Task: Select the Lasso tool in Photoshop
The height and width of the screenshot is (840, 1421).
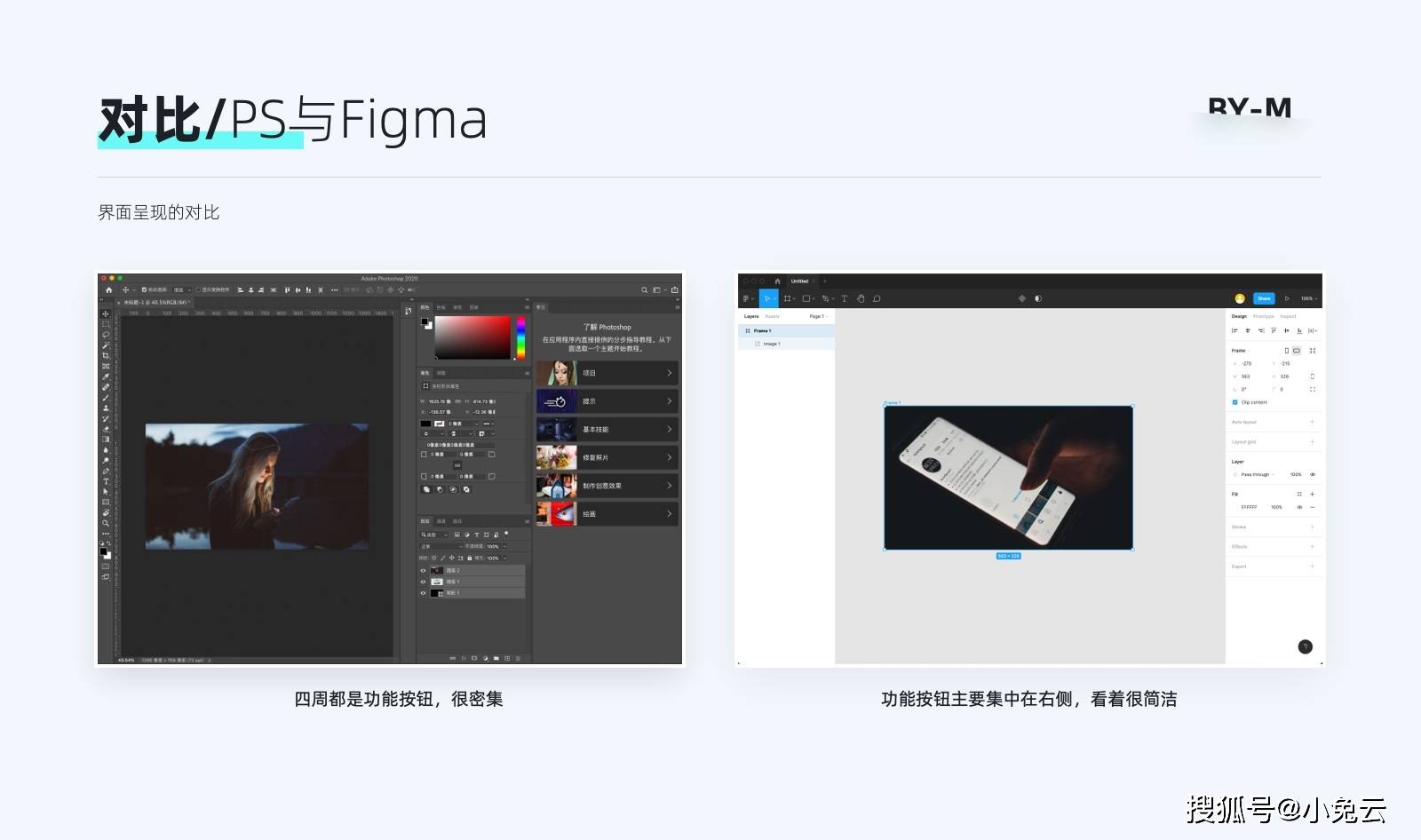Action: [x=106, y=335]
